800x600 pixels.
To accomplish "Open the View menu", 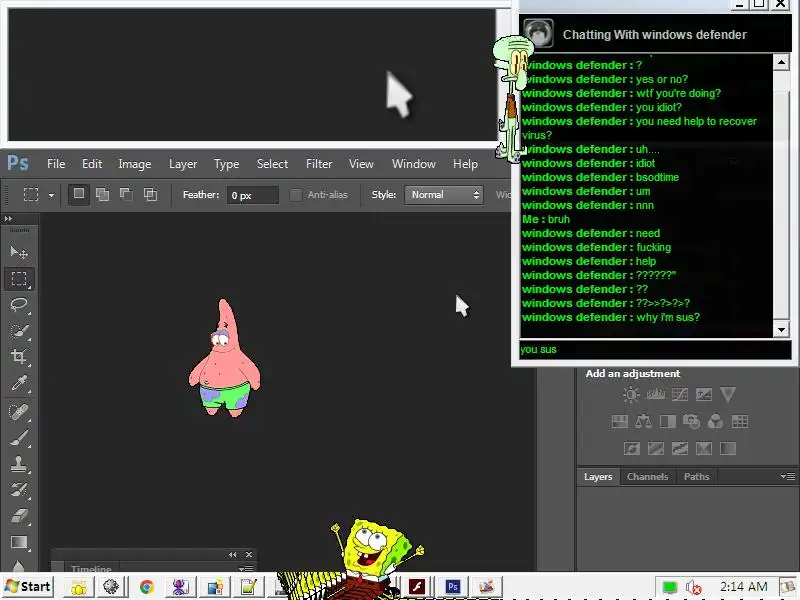I will [361, 164].
